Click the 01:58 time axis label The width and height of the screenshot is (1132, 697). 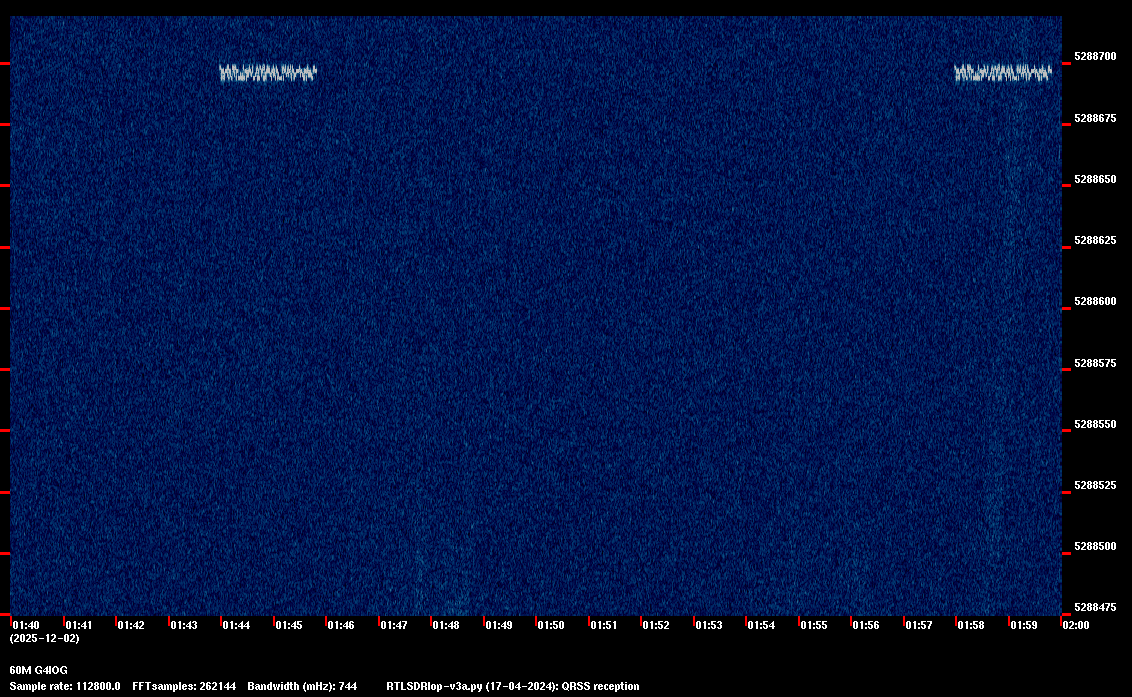(x=971, y=625)
